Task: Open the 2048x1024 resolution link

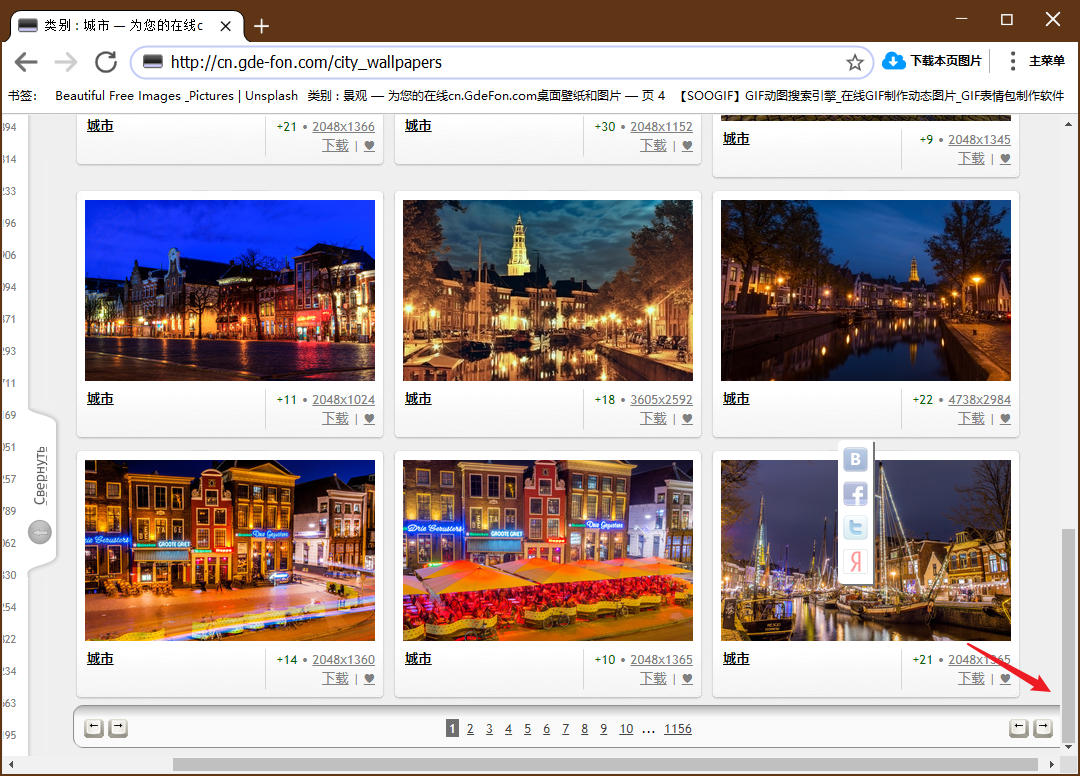Action: tap(344, 399)
